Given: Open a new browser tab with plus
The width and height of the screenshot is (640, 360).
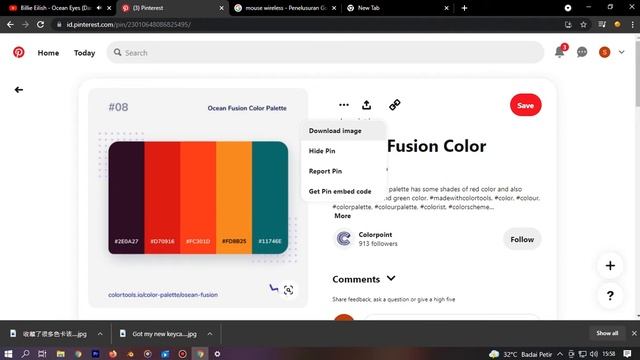Looking at the screenshot, I should [464, 8].
